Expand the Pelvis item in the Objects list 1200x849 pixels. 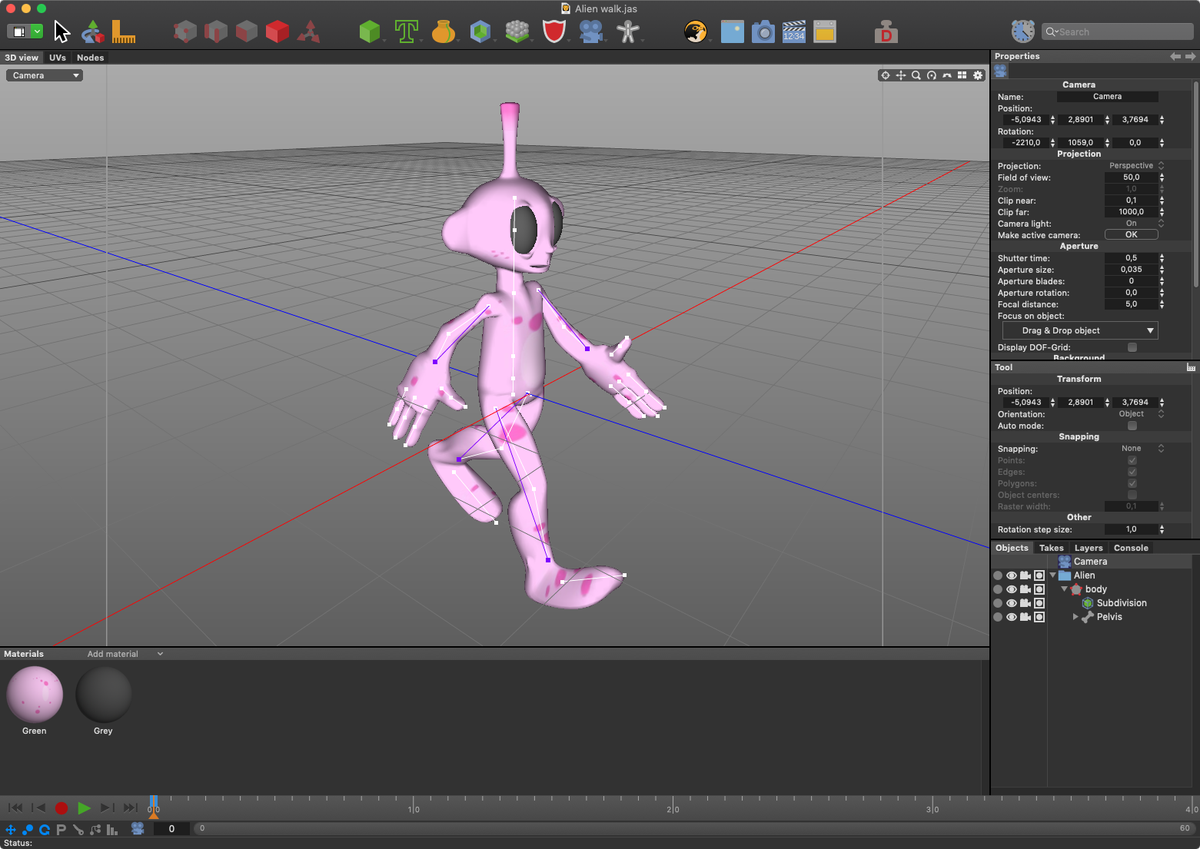[1076, 617]
